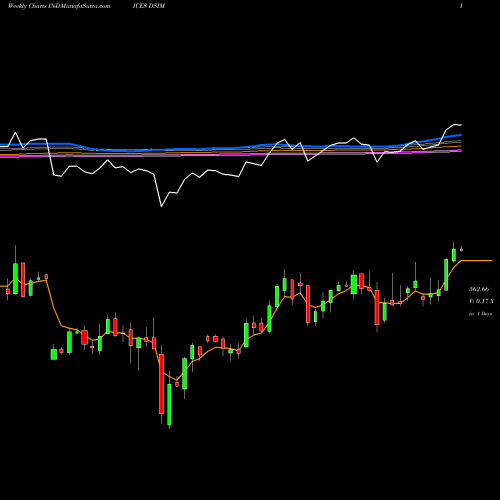Image resolution: width=500 pixels, height=500 pixels.
Task: Click the last small red candle at right
Action: click(462, 249)
